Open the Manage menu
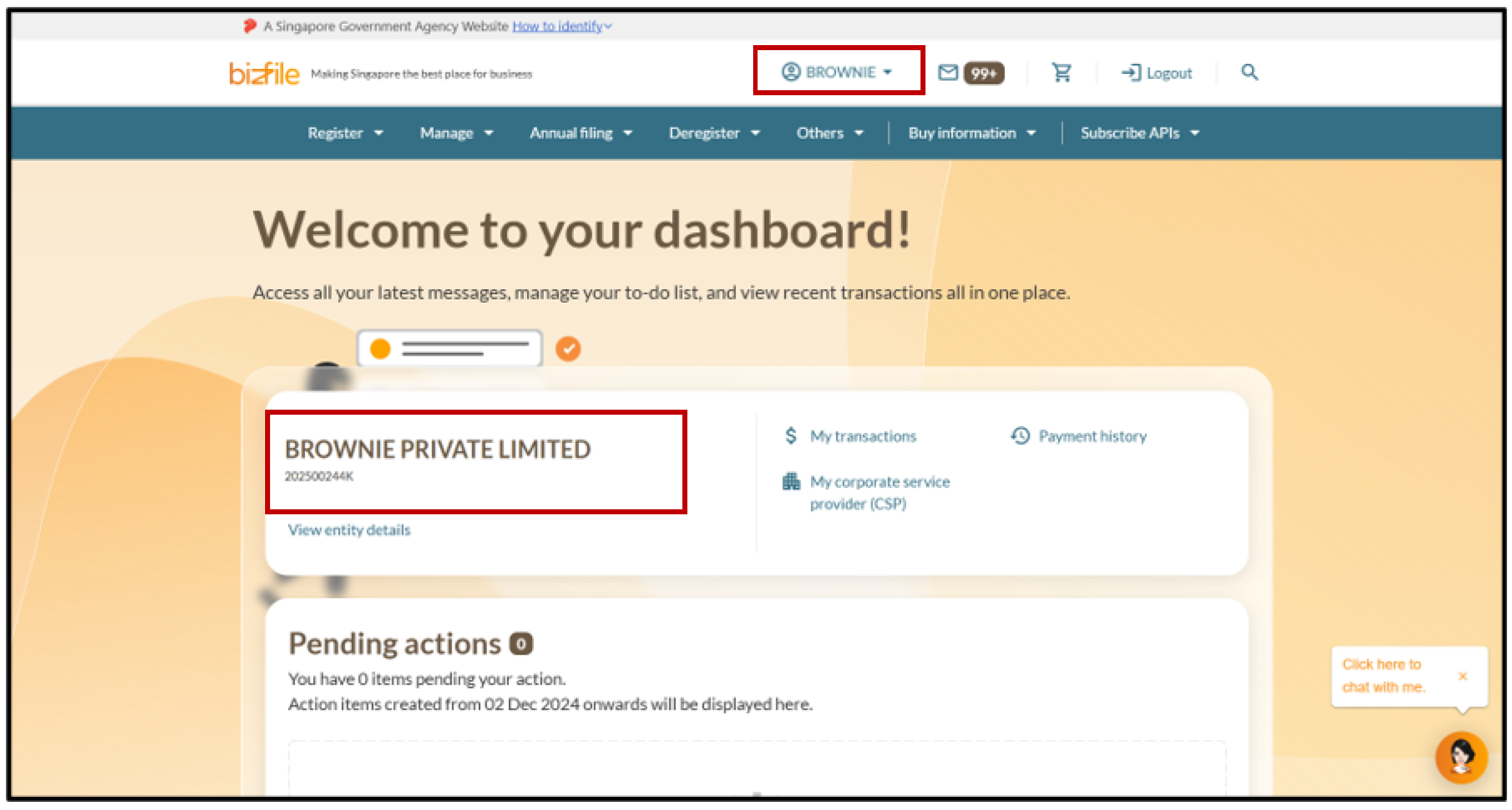The height and width of the screenshot is (810, 1512). click(456, 133)
